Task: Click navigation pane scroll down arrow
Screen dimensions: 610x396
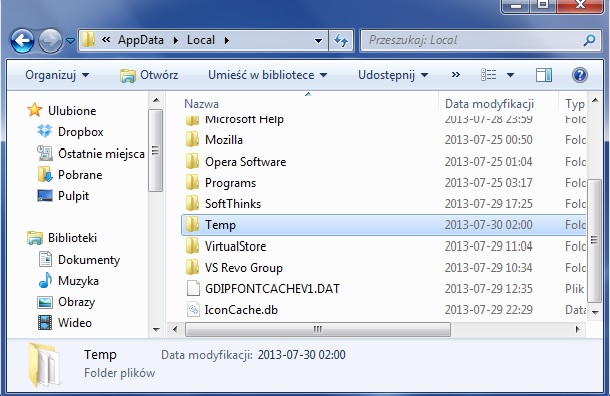Action: pos(156,329)
